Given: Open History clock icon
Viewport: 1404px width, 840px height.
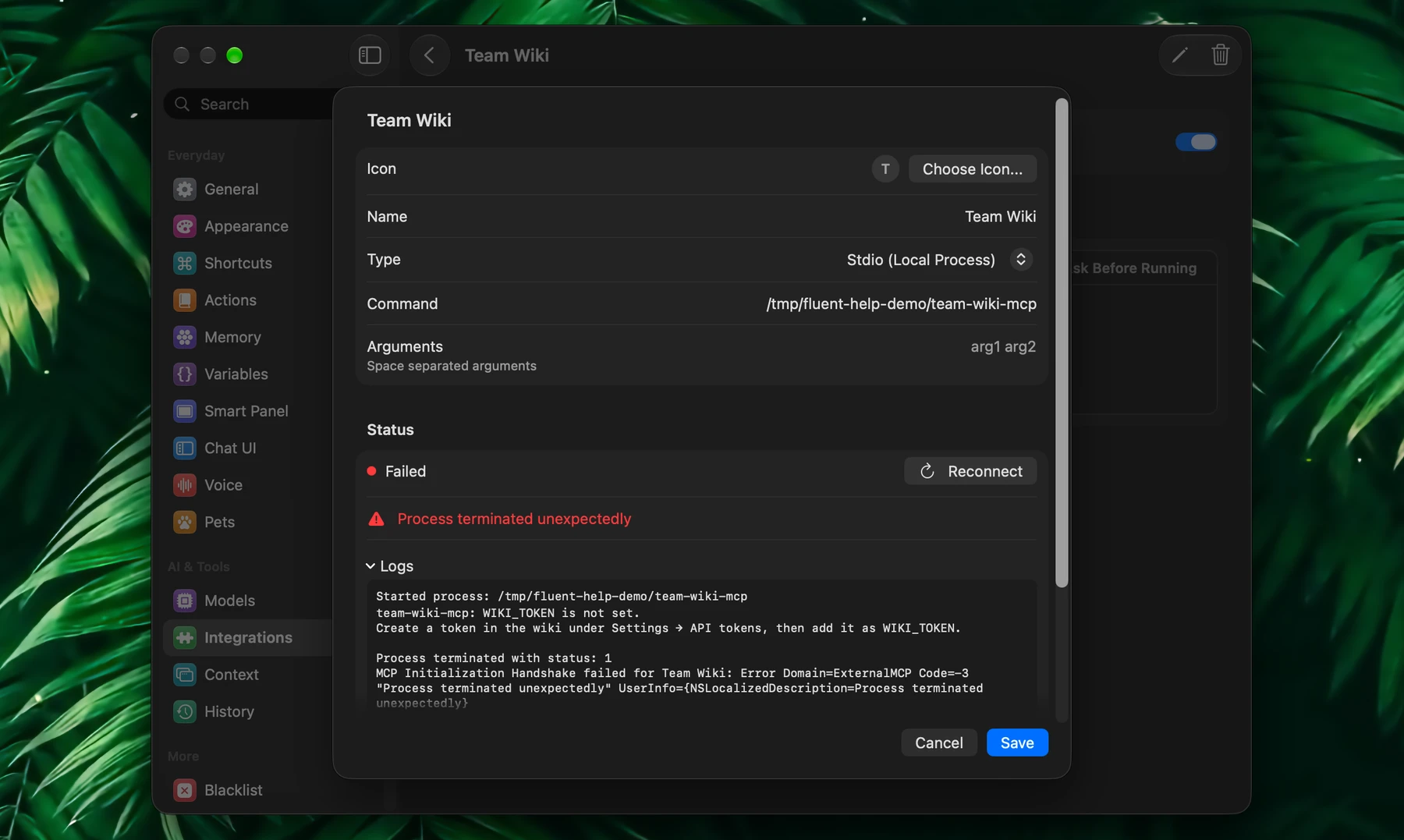Looking at the screenshot, I should 185,711.
